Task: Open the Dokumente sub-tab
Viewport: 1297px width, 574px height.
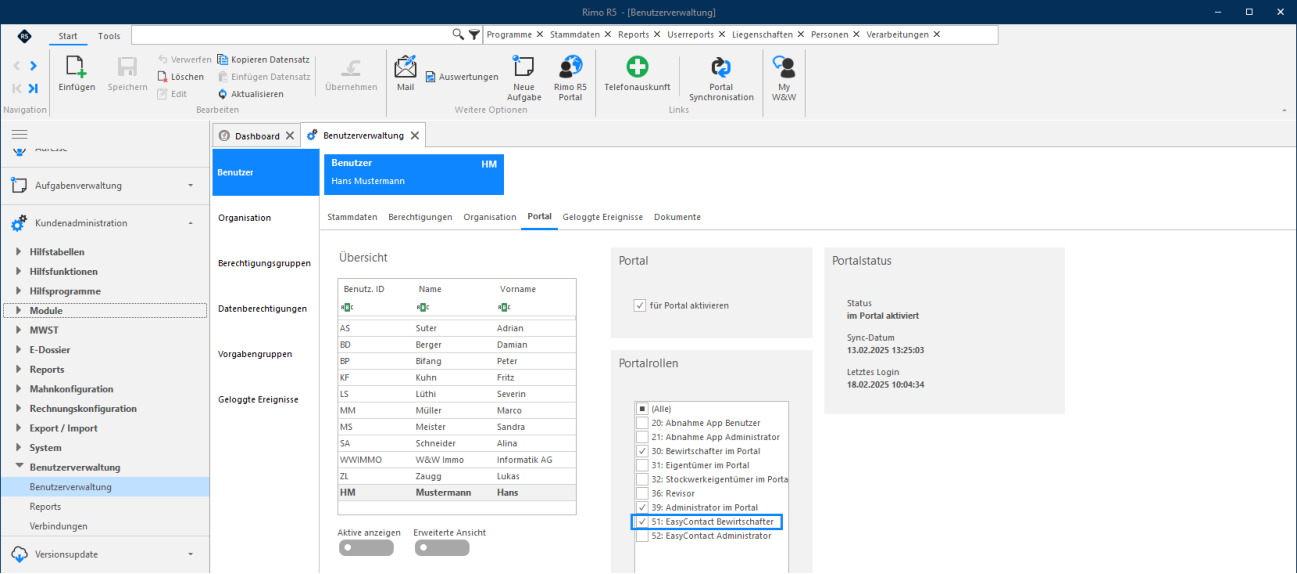Action: pyautogui.click(x=677, y=217)
